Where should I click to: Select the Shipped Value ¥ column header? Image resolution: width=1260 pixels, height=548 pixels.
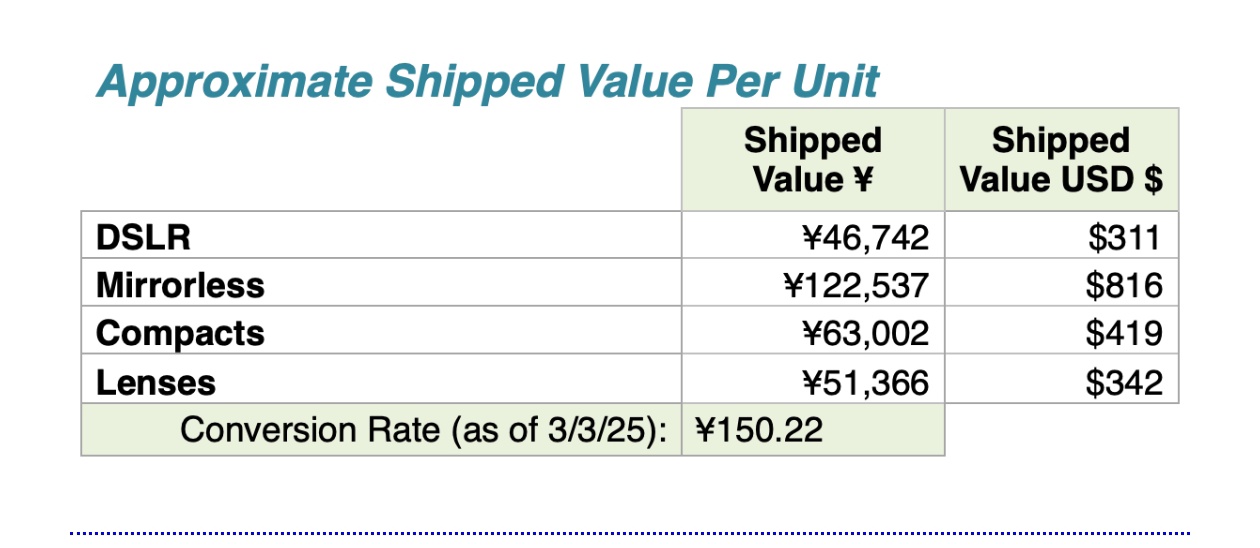pos(813,160)
